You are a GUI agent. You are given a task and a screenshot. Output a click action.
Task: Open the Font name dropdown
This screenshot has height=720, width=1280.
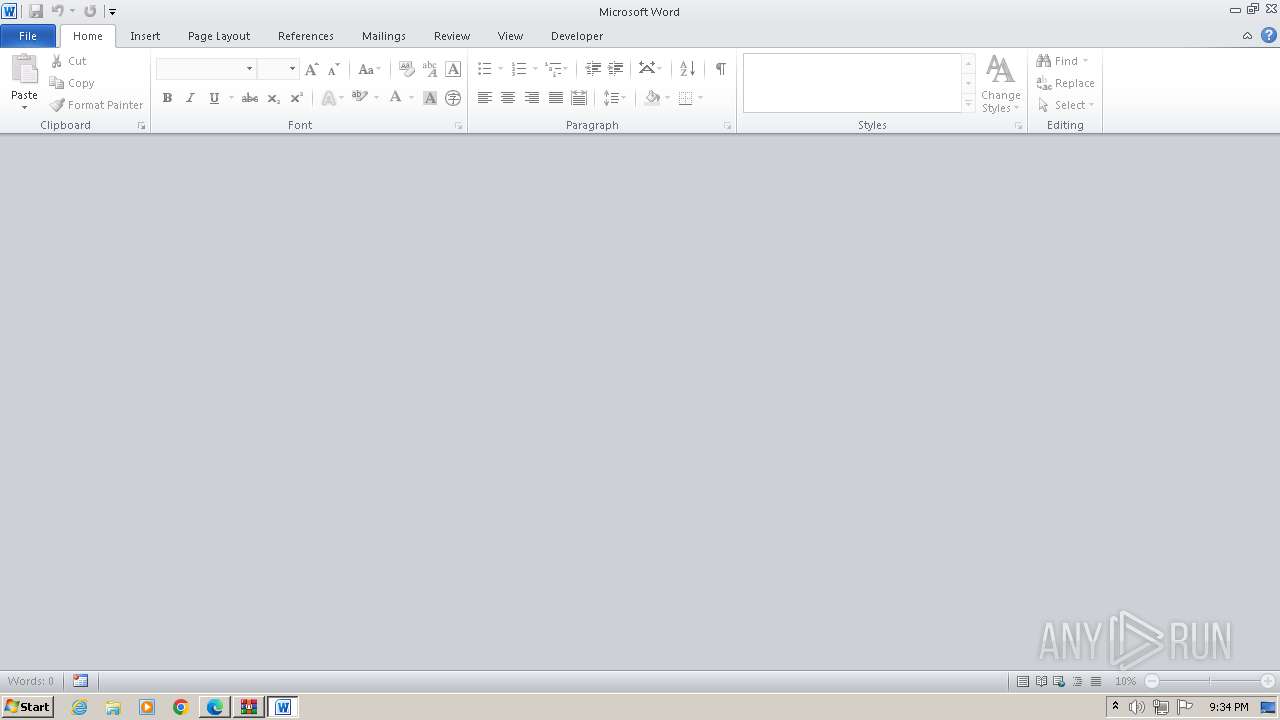point(249,69)
